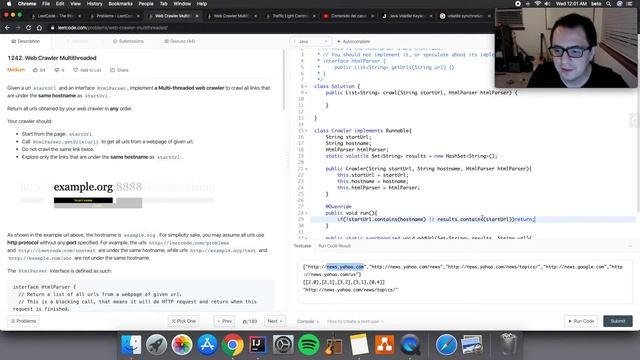Collapse the run method fold arrow

tap(307, 213)
